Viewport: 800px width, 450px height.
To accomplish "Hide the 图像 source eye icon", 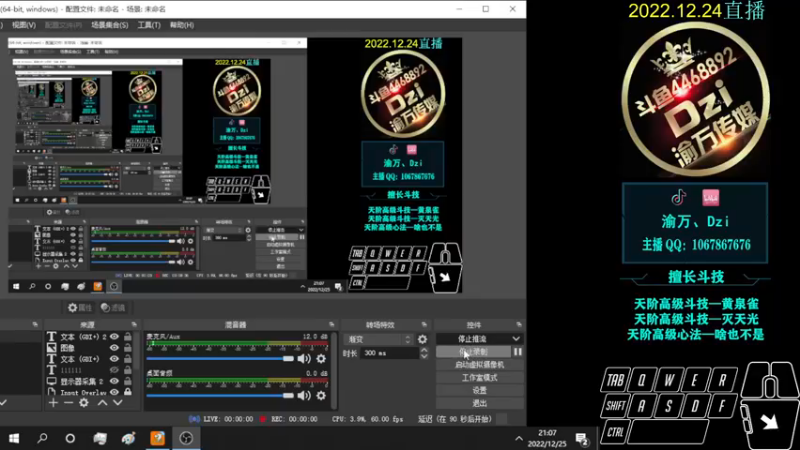I will click(114, 348).
